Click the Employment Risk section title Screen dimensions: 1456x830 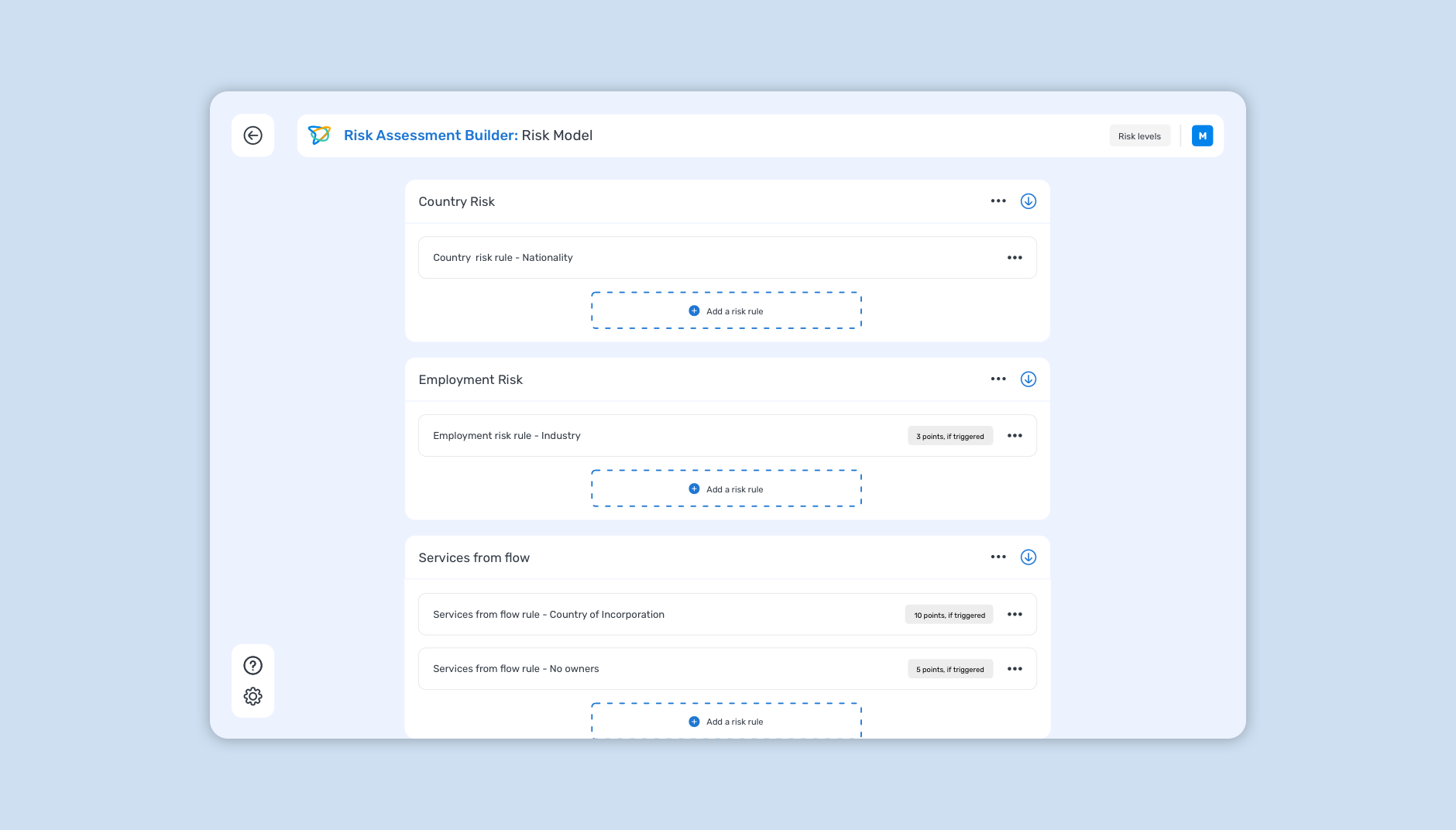[470, 379]
